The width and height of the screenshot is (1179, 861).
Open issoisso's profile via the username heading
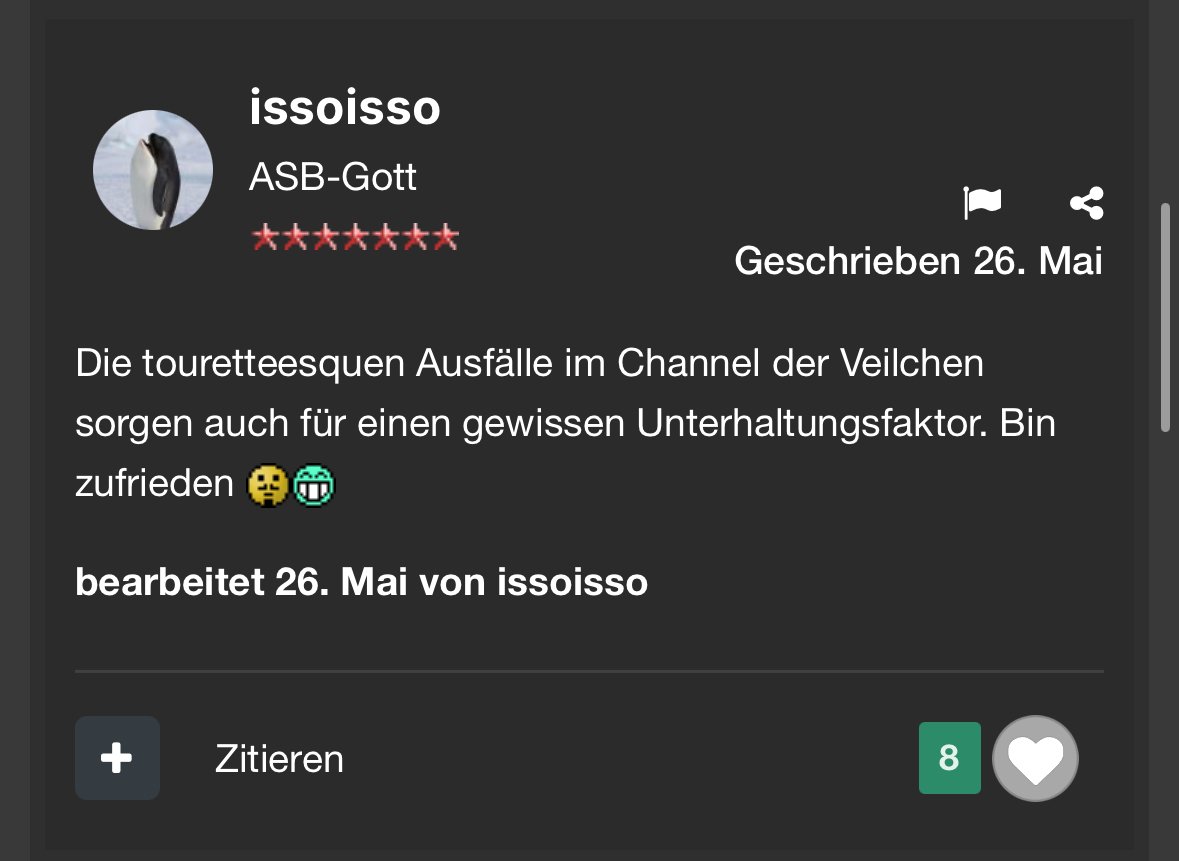point(345,108)
